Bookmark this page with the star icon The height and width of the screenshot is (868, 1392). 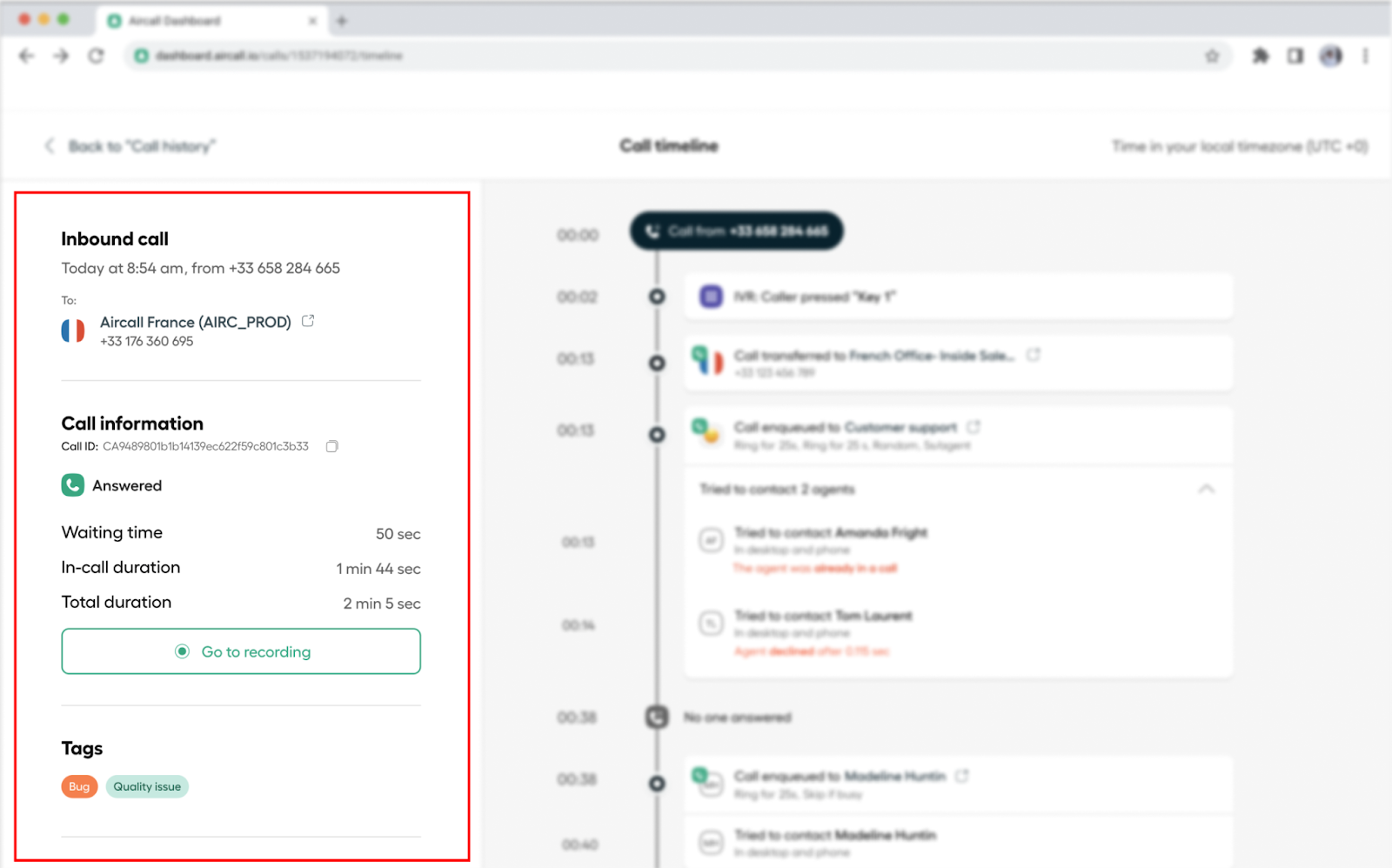tap(1212, 56)
